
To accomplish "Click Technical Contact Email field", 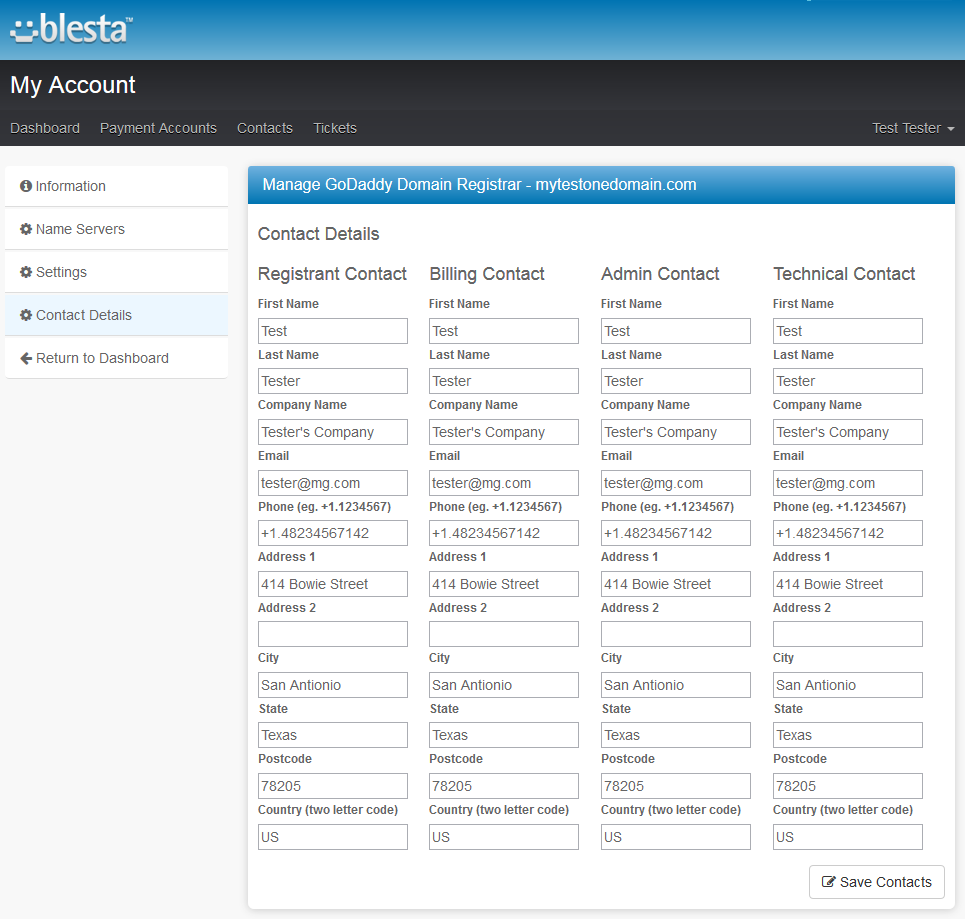I will [848, 483].
